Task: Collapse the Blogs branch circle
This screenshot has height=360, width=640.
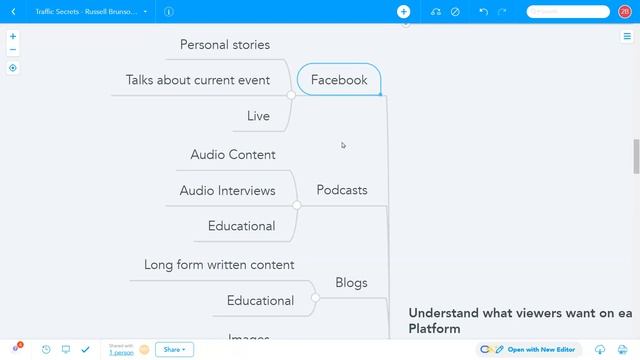Action: (x=315, y=298)
